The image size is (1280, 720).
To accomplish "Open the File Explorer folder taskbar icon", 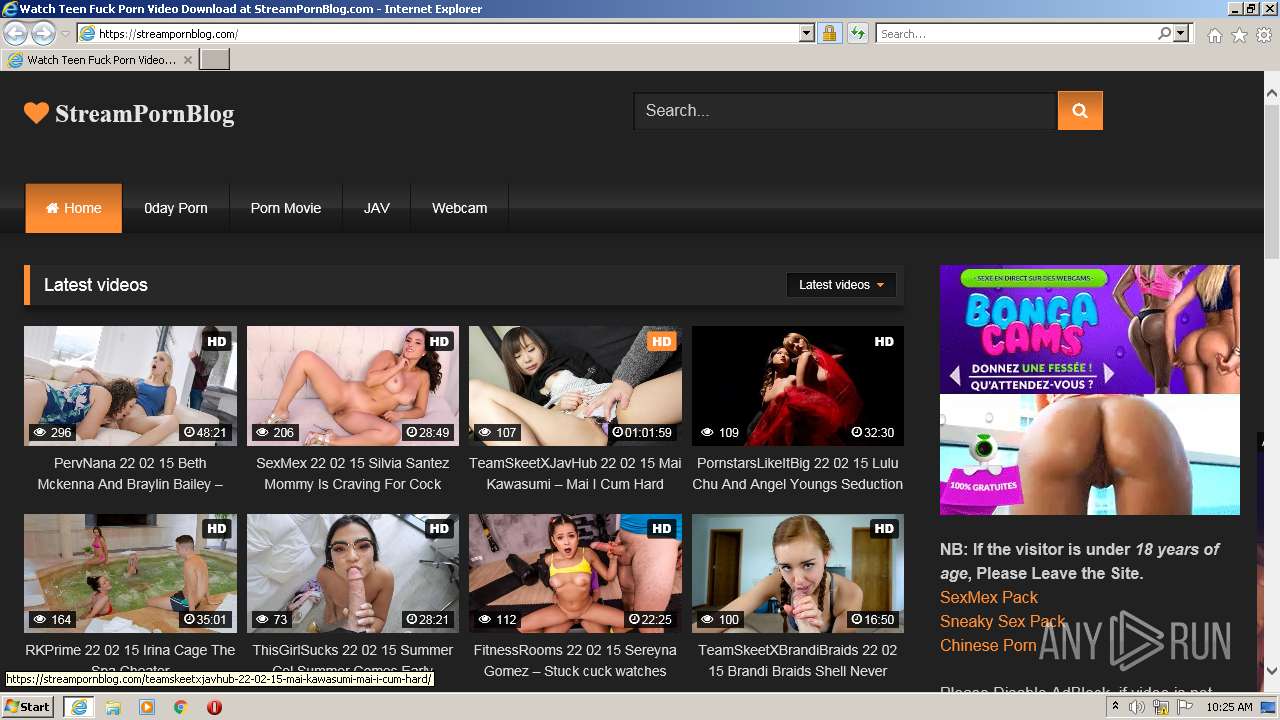I will tap(113, 707).
